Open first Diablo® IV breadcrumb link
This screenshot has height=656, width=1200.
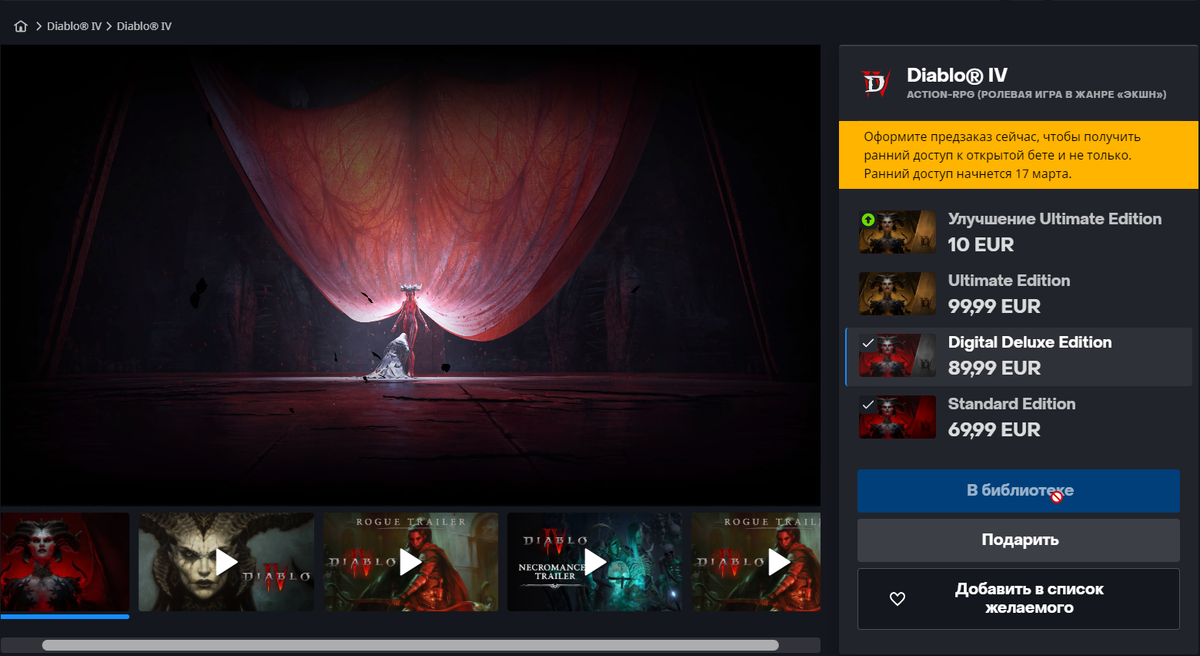[74, 26]
